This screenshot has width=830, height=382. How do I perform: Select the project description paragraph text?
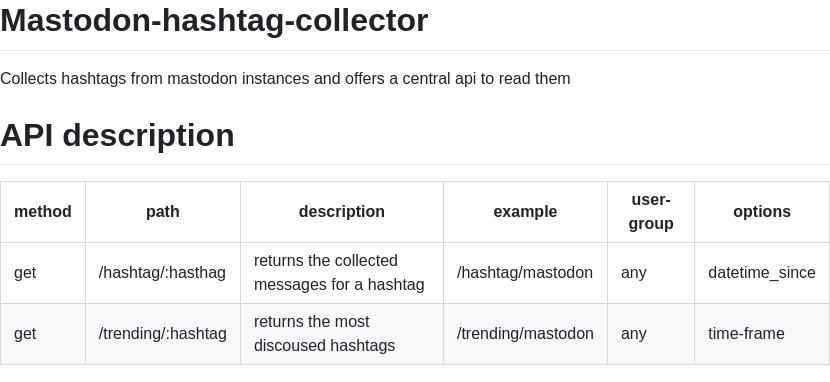[x=285, y=78]
